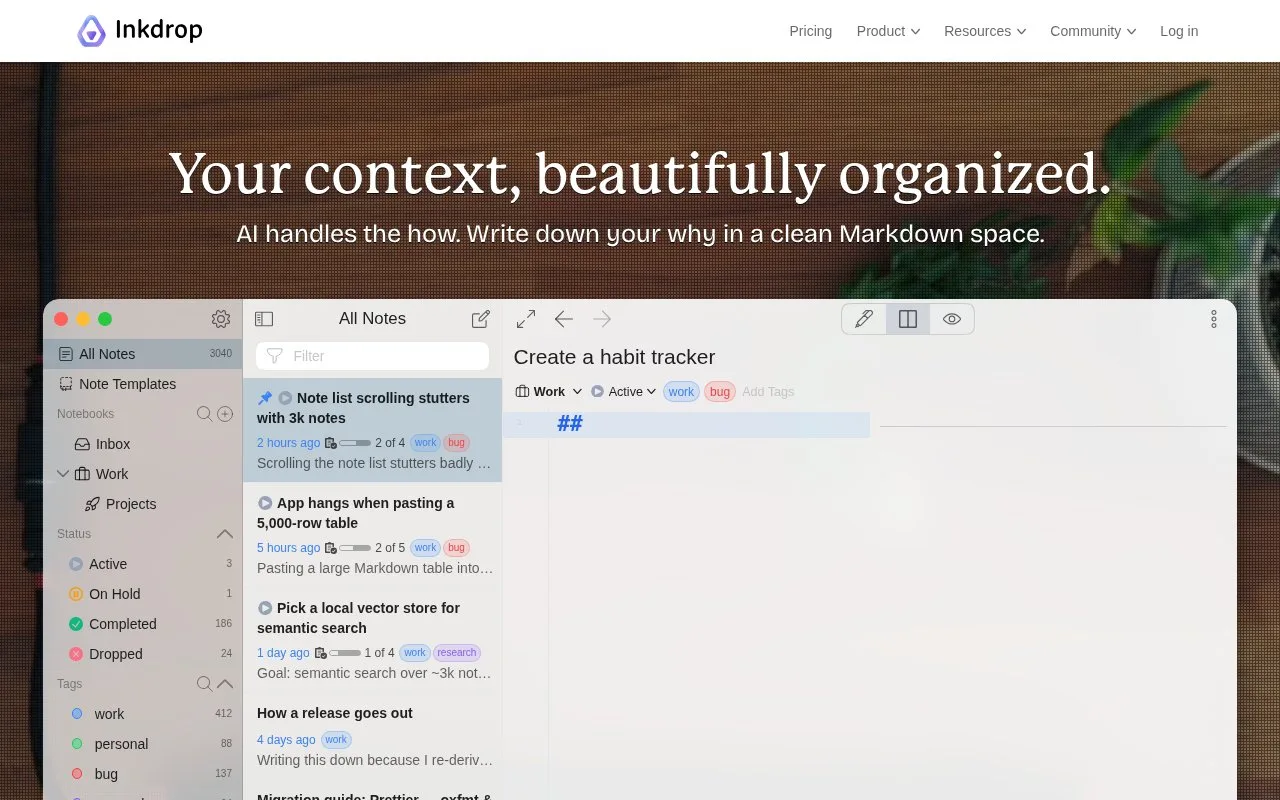Click the Inkdrop logo icon

pos(91,31)
